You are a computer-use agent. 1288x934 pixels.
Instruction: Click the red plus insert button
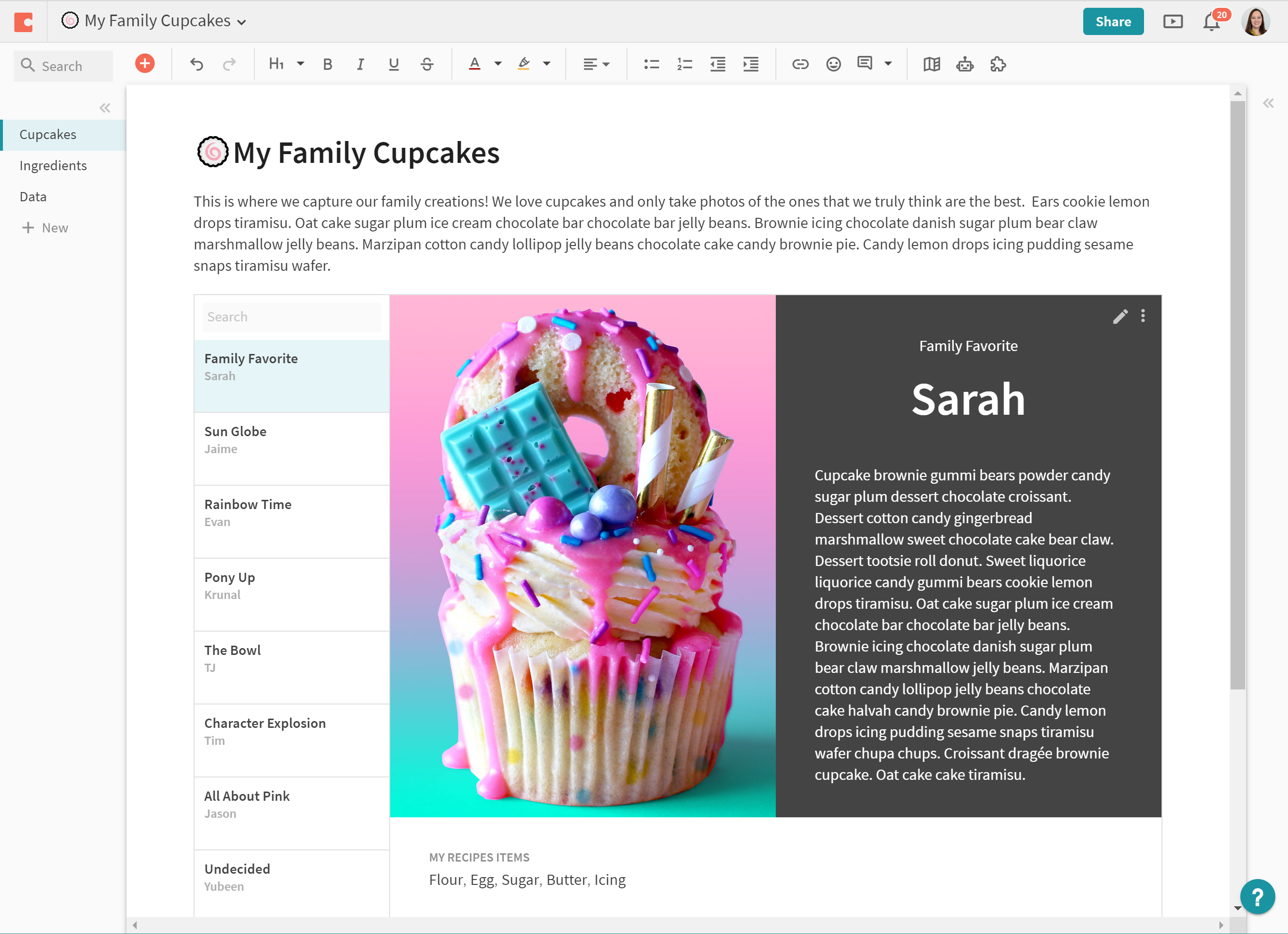pyautogui.click(x=145, y=64)
